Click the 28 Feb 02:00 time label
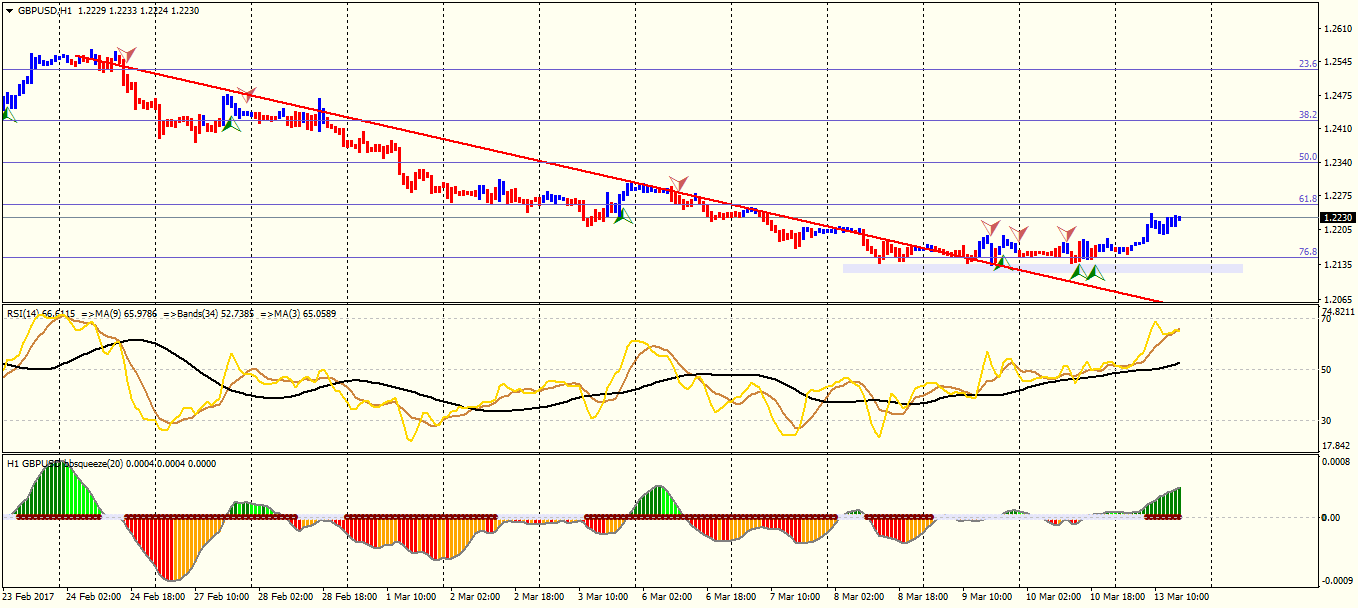 click(287, 597)
